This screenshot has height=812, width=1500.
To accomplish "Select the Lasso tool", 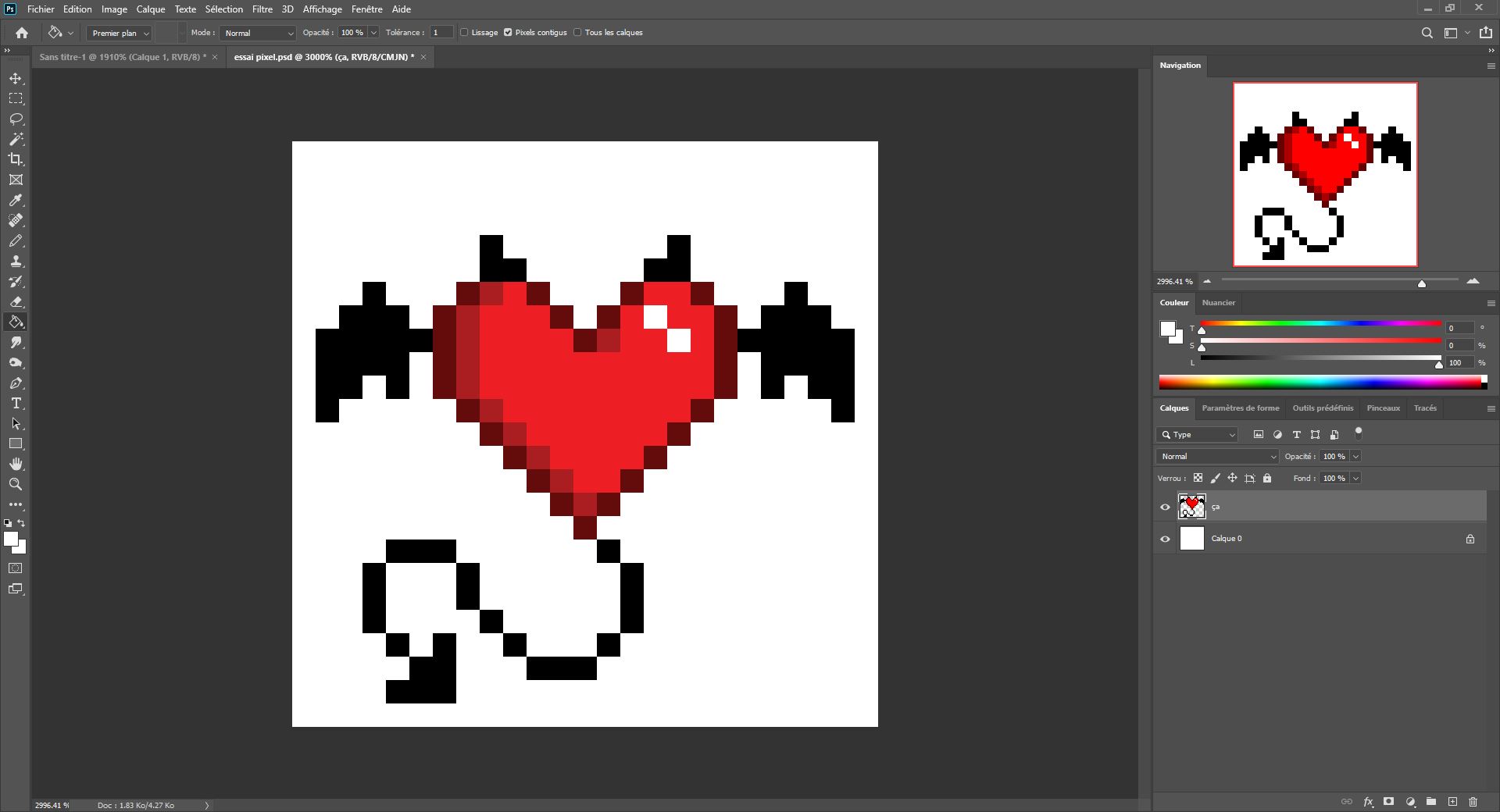I will tap(16, 119).
